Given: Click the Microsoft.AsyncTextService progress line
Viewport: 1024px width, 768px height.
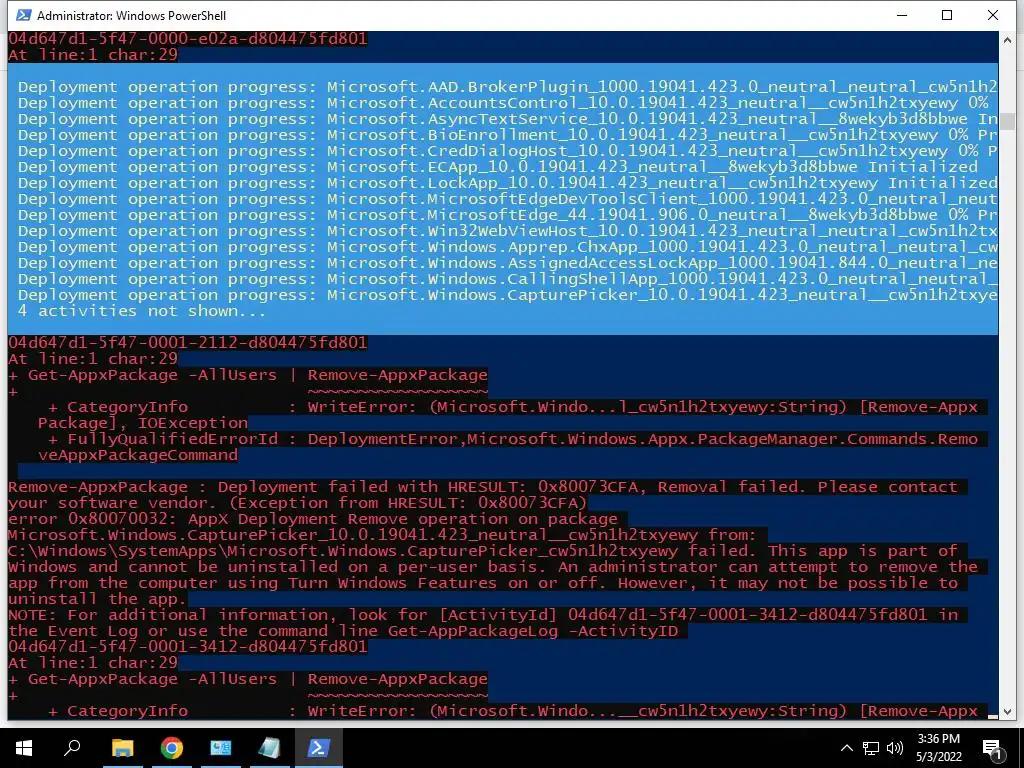Looking at the screenshot, I should click(x=507, y=119).
